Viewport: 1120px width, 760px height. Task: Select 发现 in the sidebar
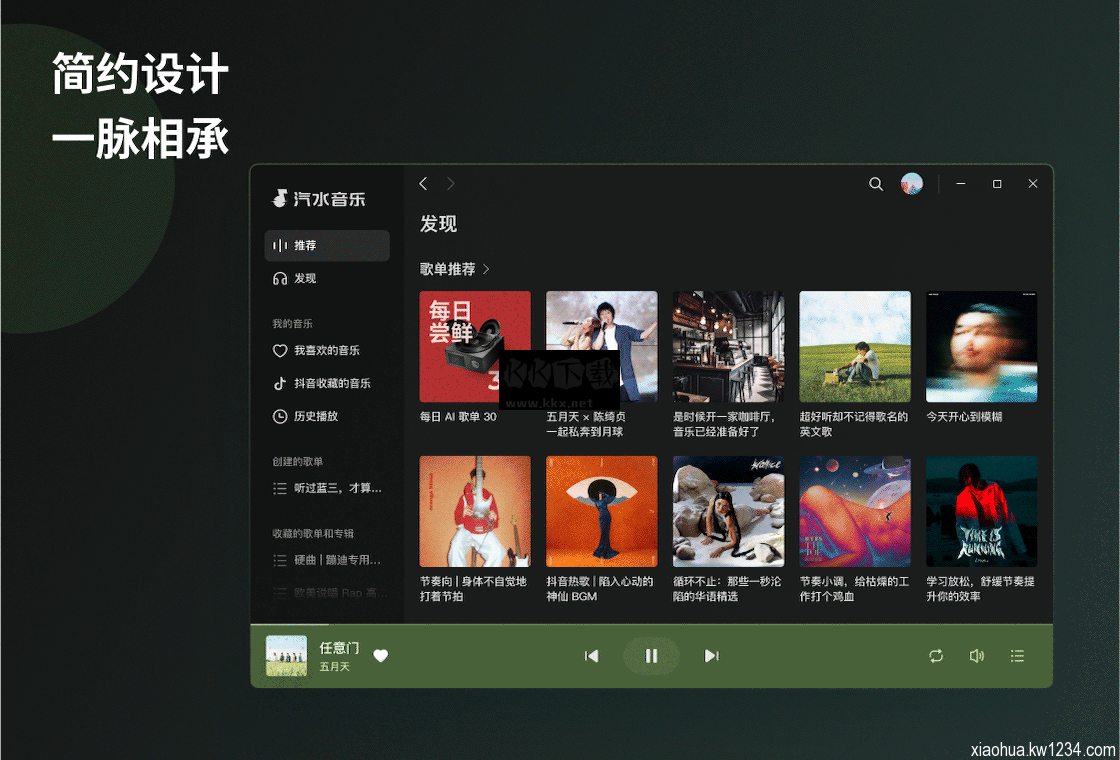pos(327,279)
